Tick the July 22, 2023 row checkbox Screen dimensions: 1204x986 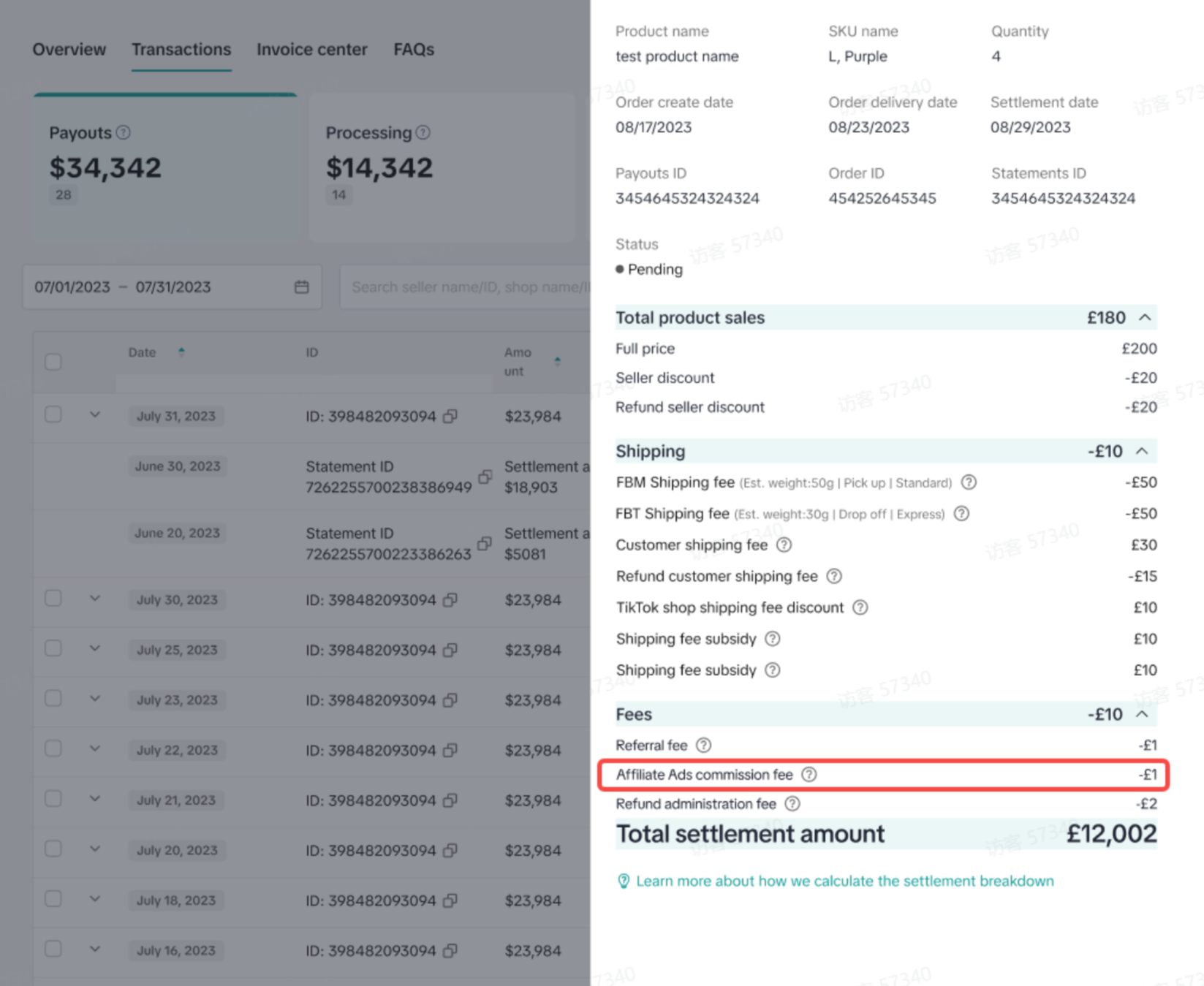pos(53,748)
